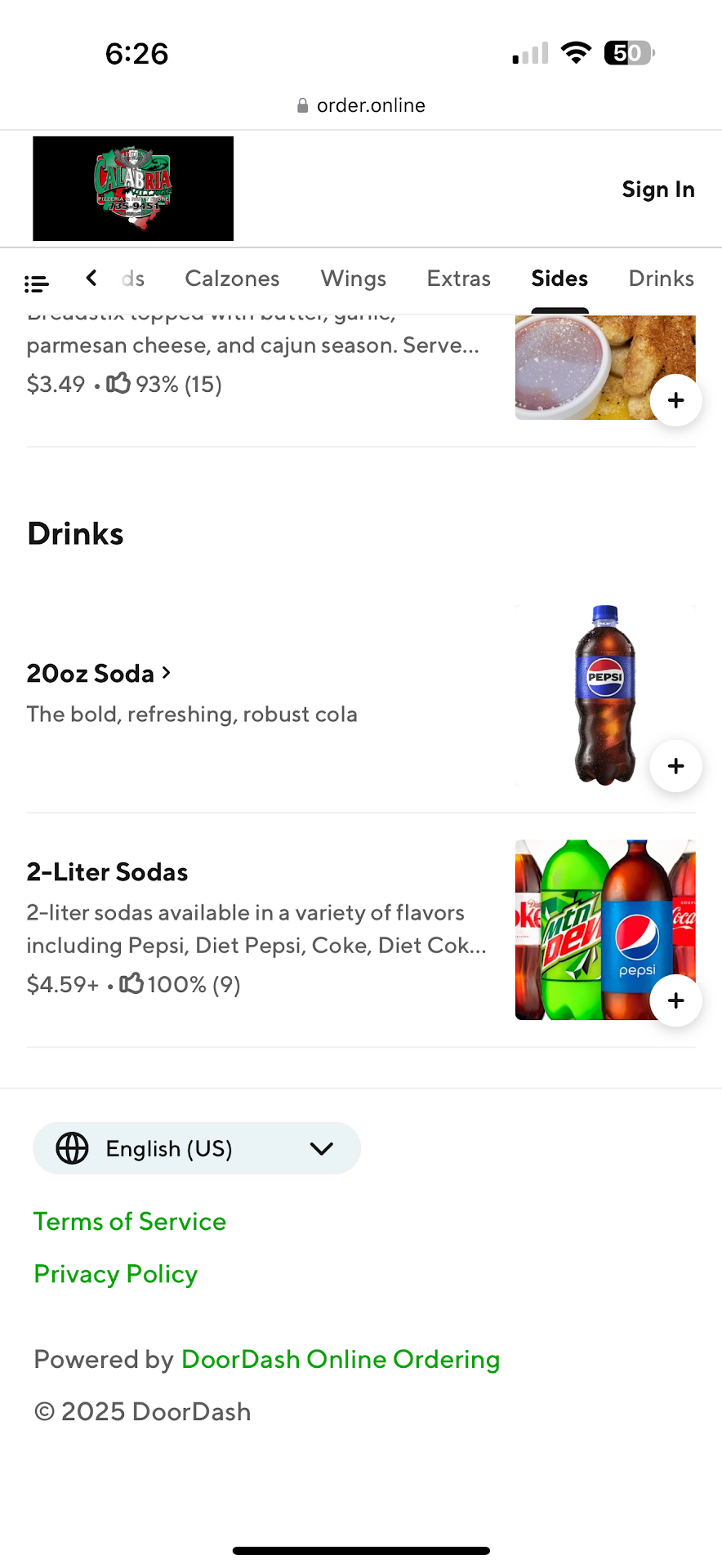Jump to the Drinks tab
This screenshot has width=722, height=1568.
point(661,278)
